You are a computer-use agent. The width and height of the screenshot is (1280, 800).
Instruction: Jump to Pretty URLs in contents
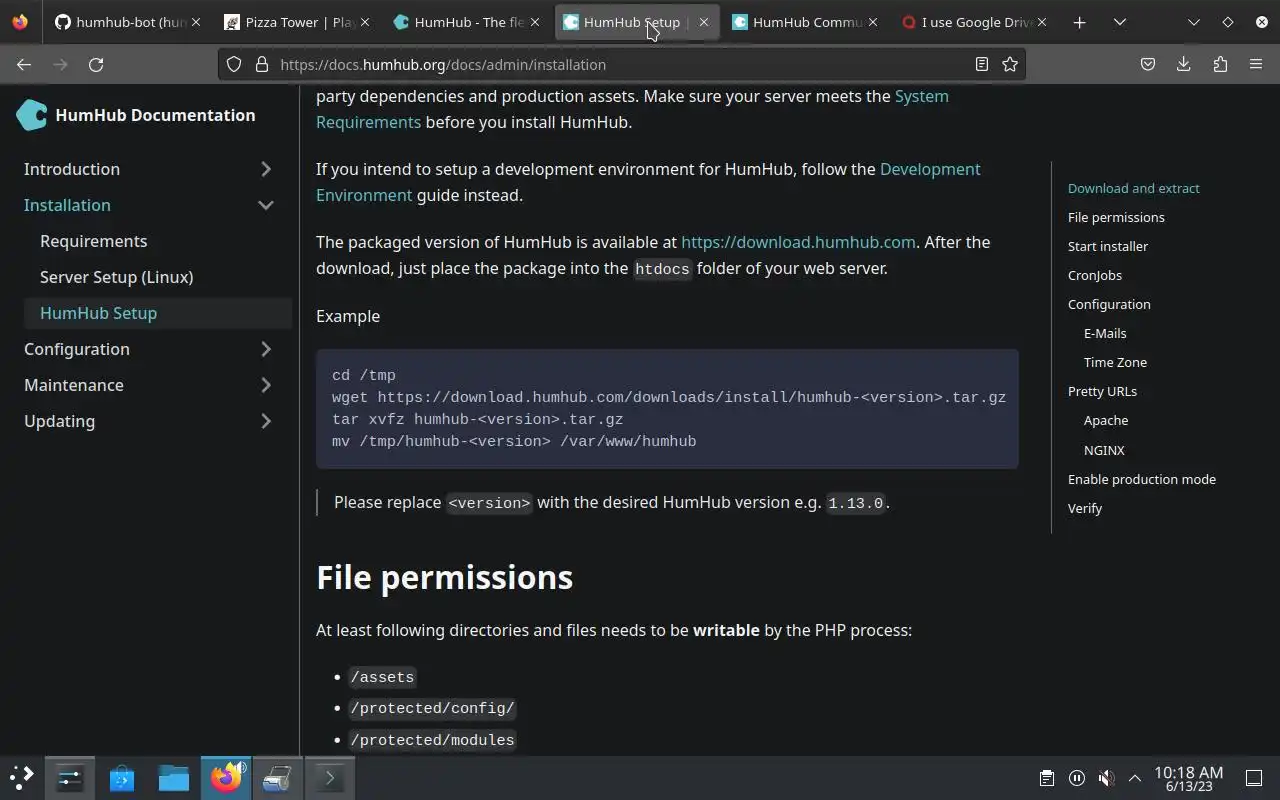1102,391
